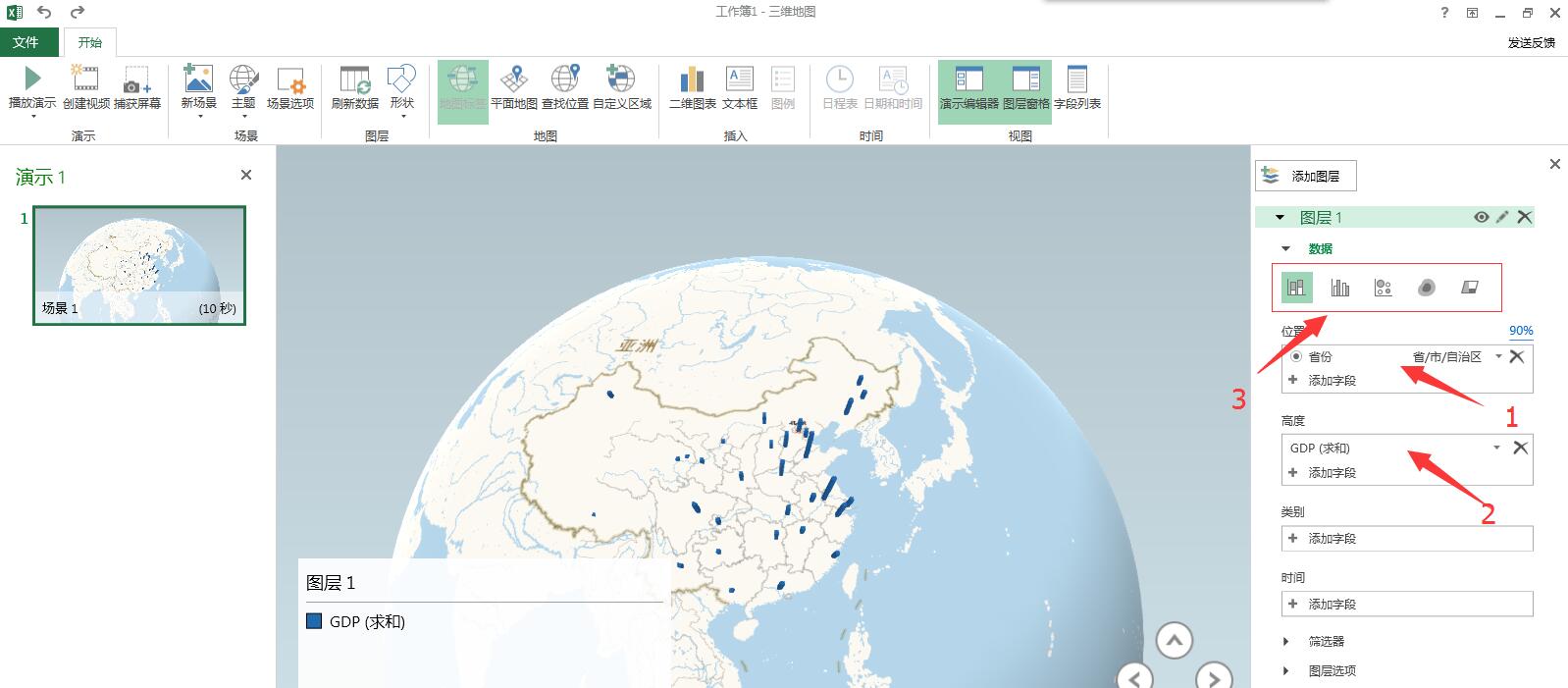Rotate map right arrow
This screenshot has width=1568, height=688.
tap(1214, 676)
